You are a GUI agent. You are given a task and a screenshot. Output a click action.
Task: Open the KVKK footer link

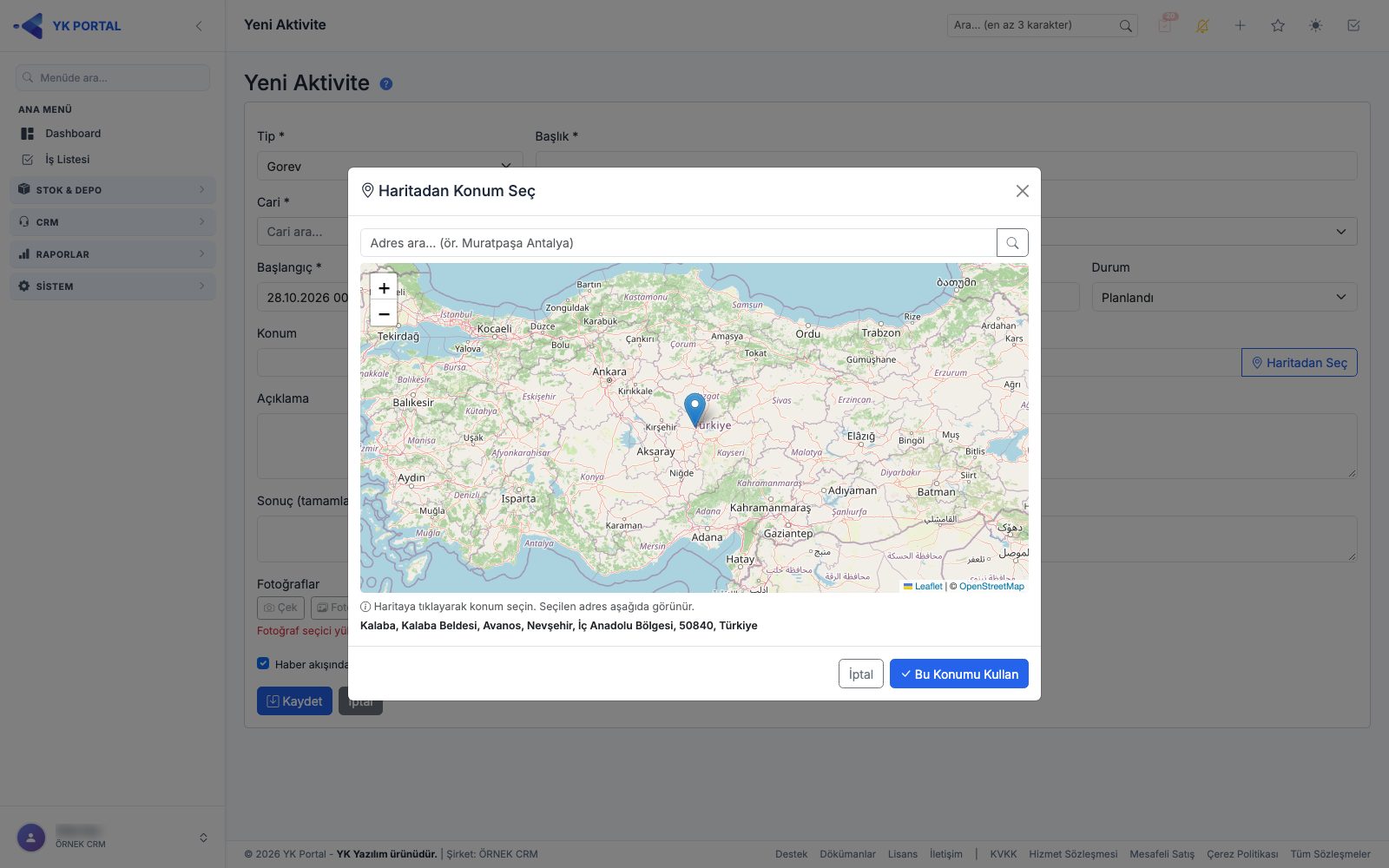pyautogui.click(x=1004, y=854)
